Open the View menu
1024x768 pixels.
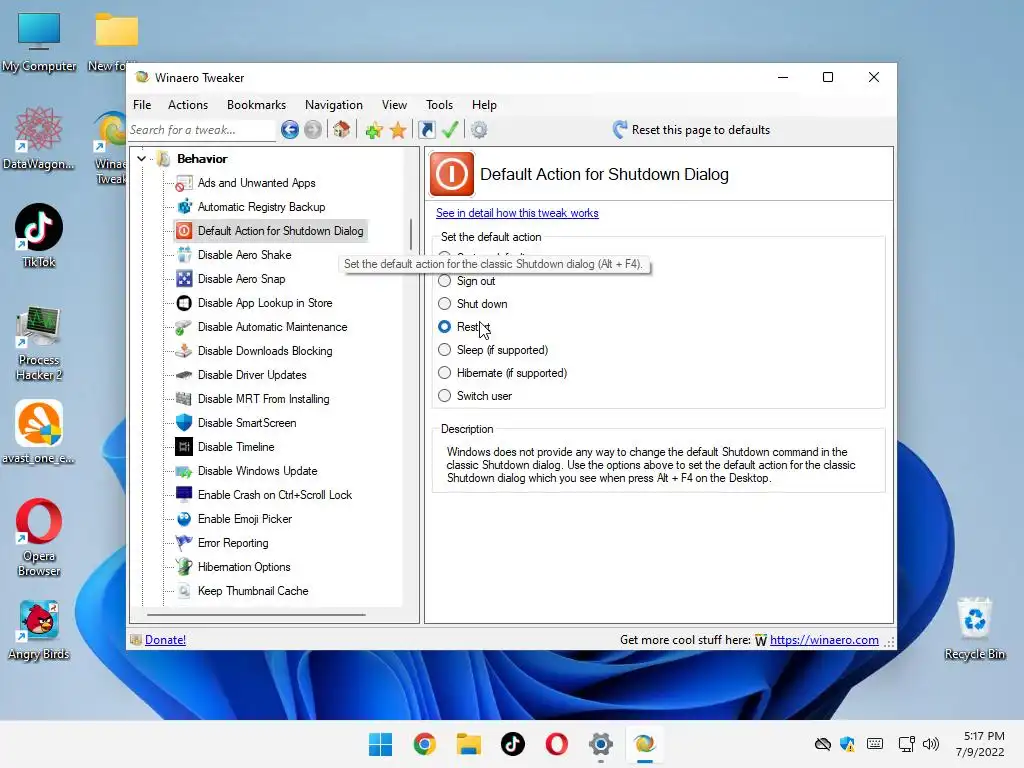[394, 104]
